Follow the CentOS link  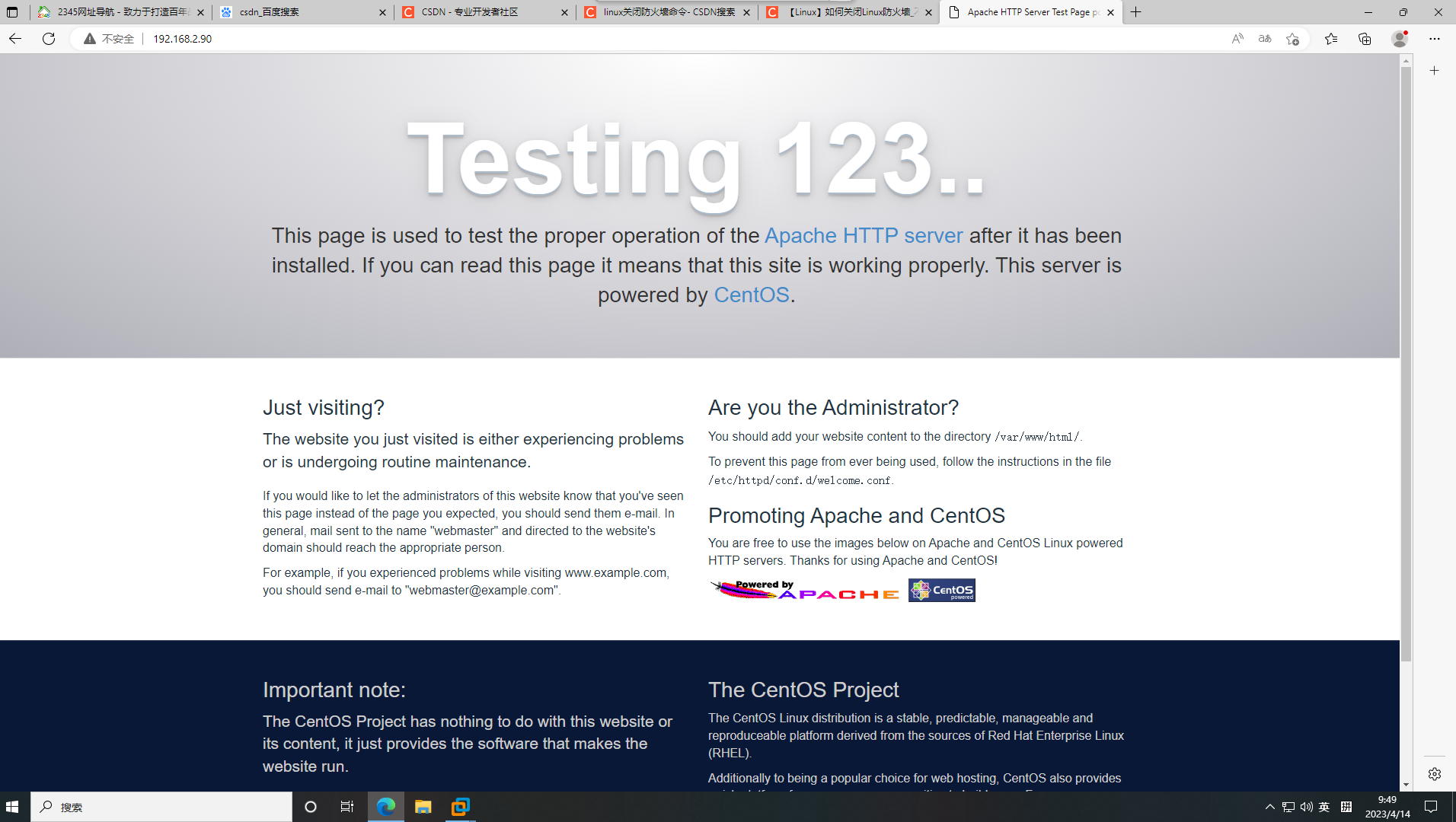click(x=752, y=295)
